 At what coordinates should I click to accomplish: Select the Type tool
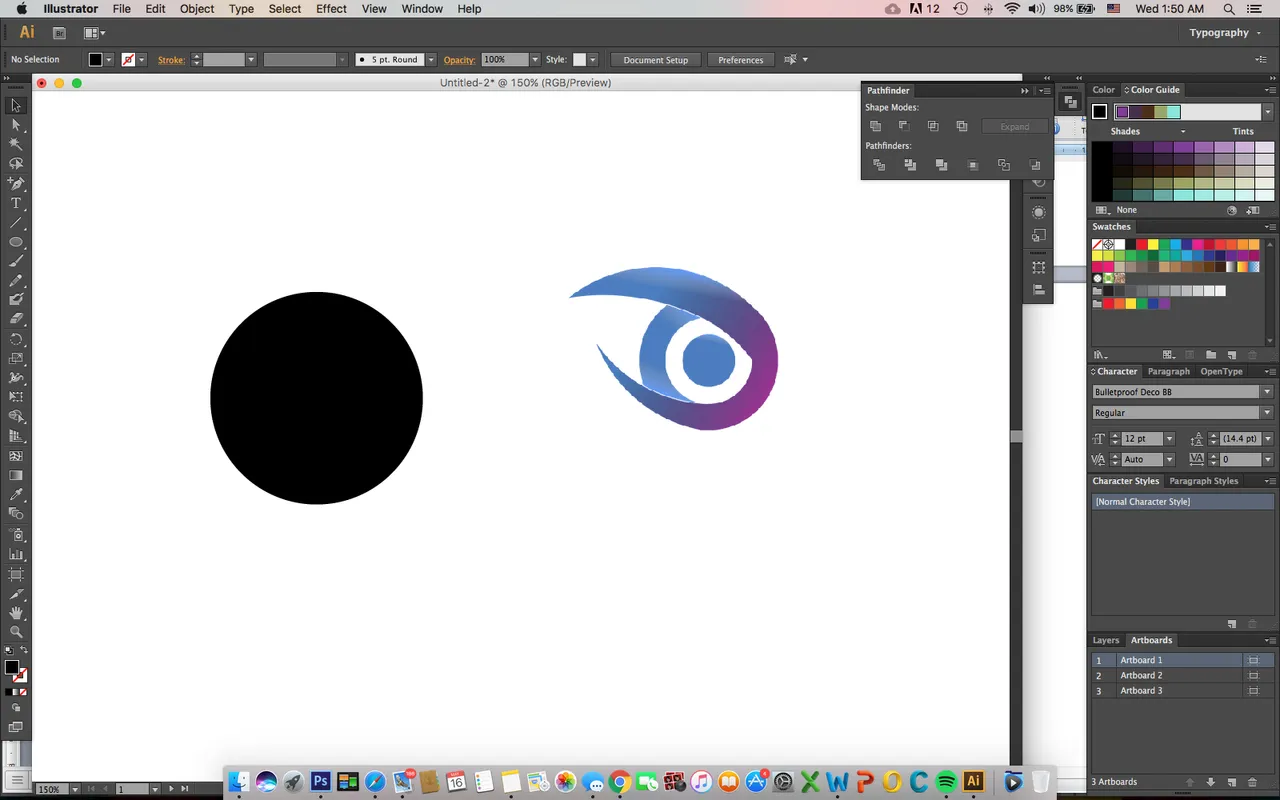16,203
